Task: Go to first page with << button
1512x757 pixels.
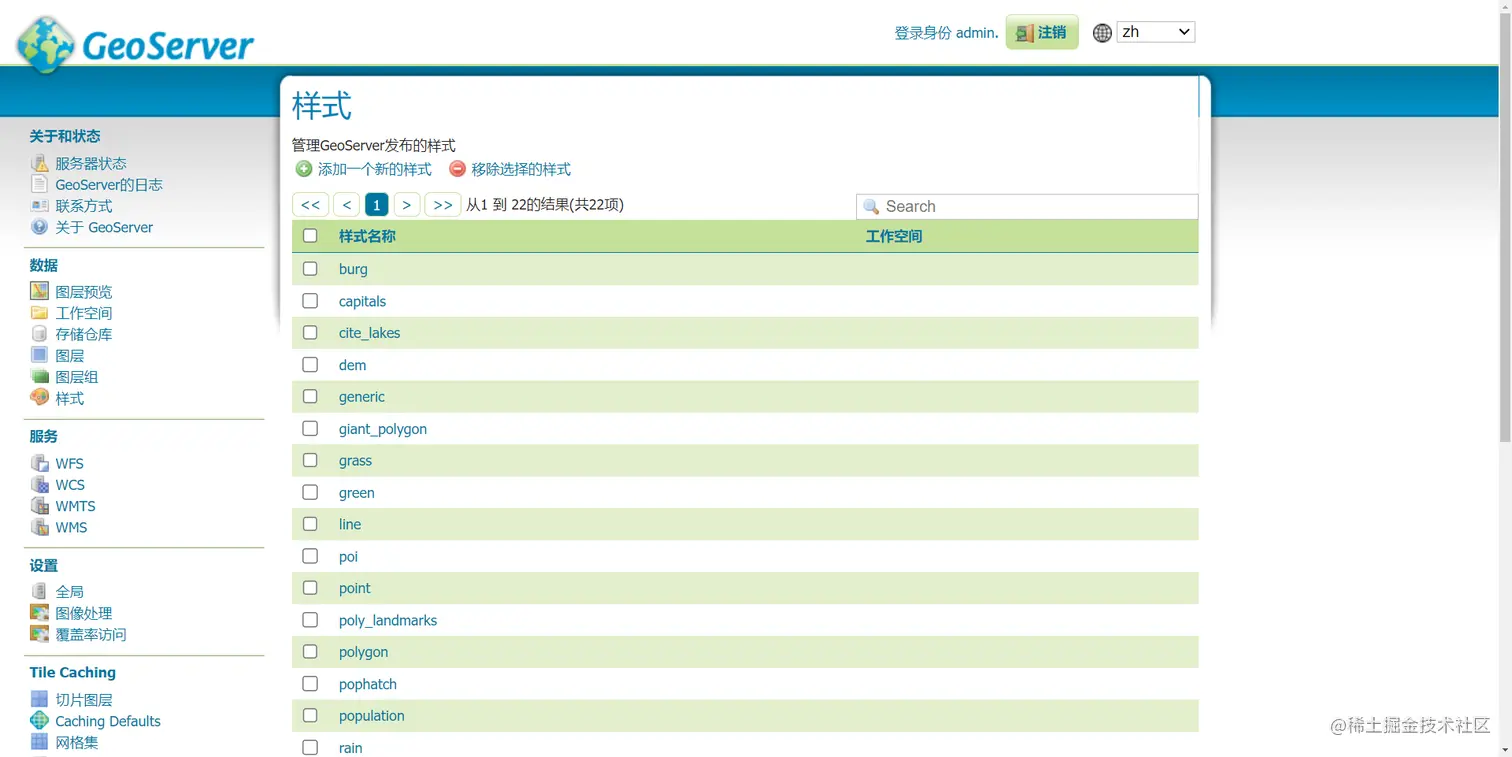Action: (x=310, y=204)
